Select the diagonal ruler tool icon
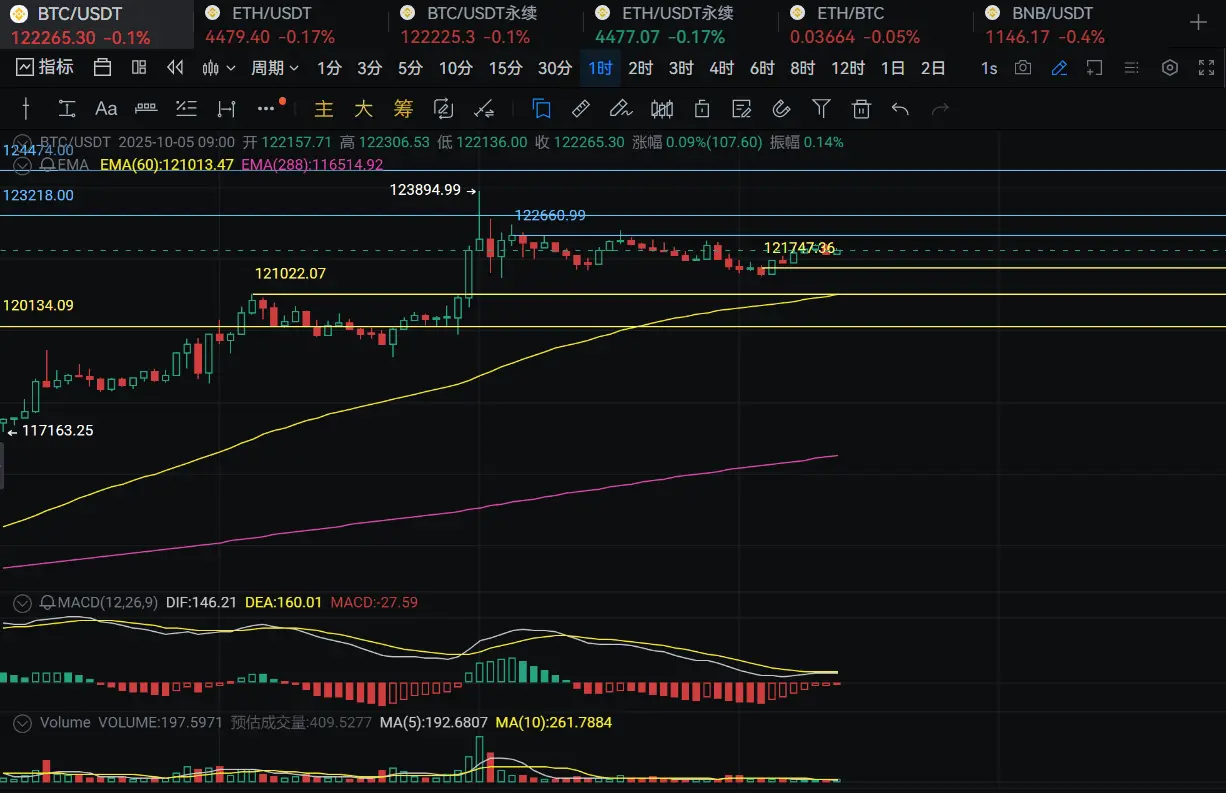The height and width of the screenshot is (793, 1226). pos(580,109)
